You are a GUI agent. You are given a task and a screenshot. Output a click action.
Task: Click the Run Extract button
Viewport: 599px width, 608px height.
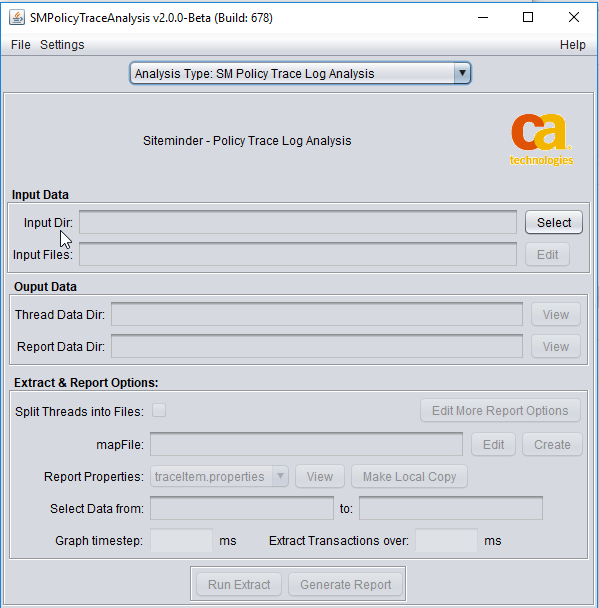(x=239, y=584)
